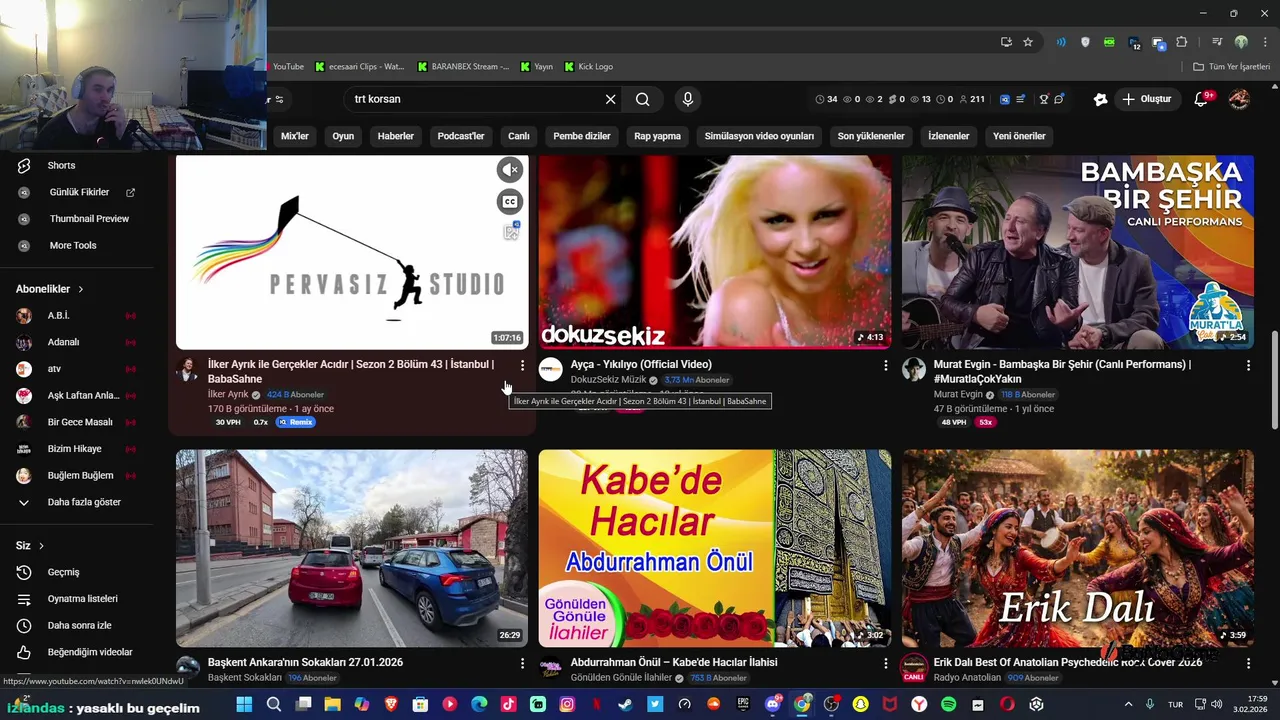
Task: Expand the Abonelikler section chevron
Action: [x=80, y=289]
